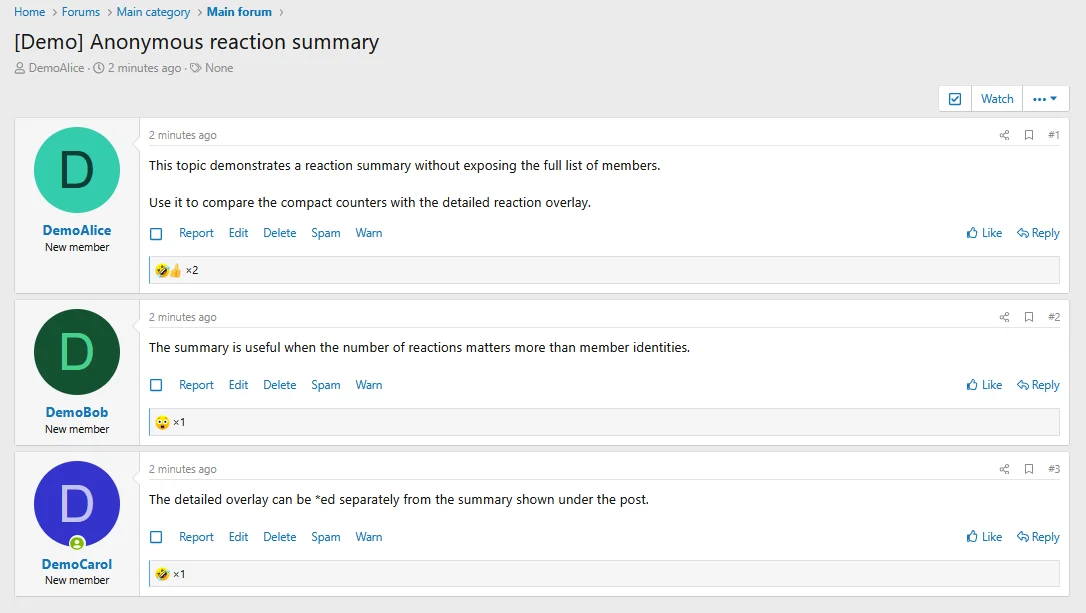The height and width of the screenshot is (613, 1086).
Task: Select DemoBob's post with its checkbox
Action: [156, 385]
